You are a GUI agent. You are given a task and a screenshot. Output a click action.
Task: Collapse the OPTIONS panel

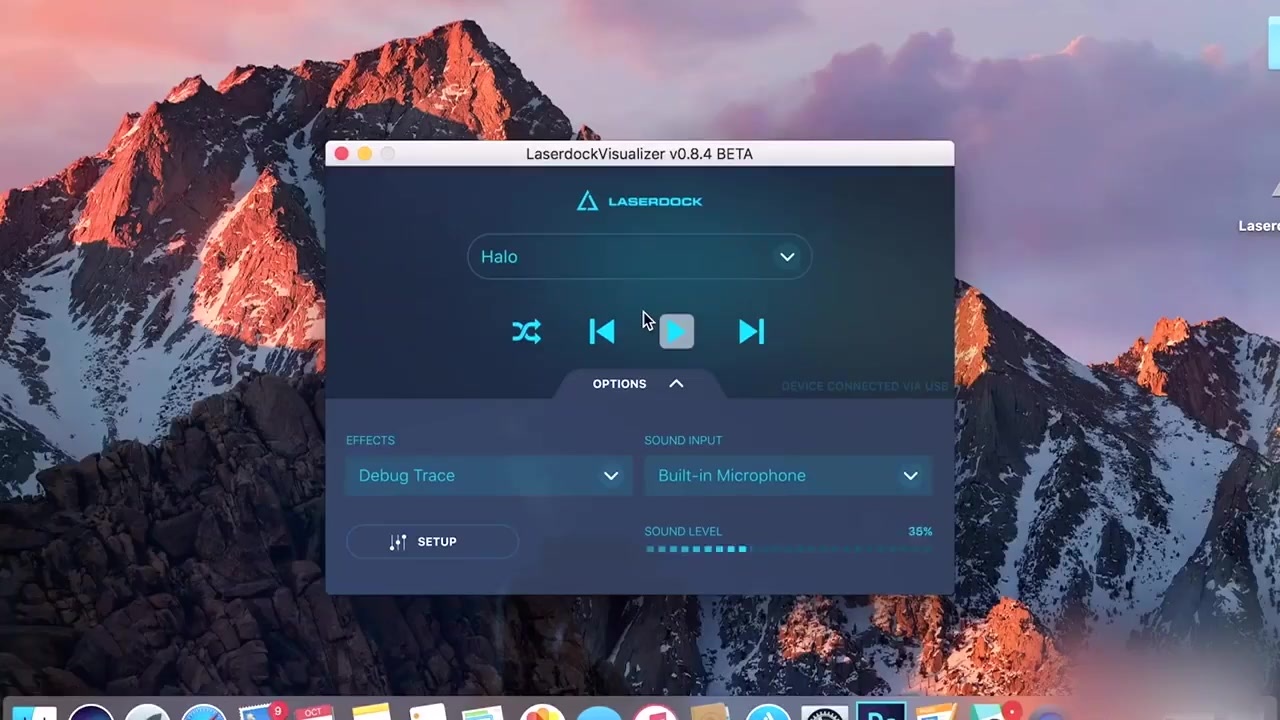[639, 384]
